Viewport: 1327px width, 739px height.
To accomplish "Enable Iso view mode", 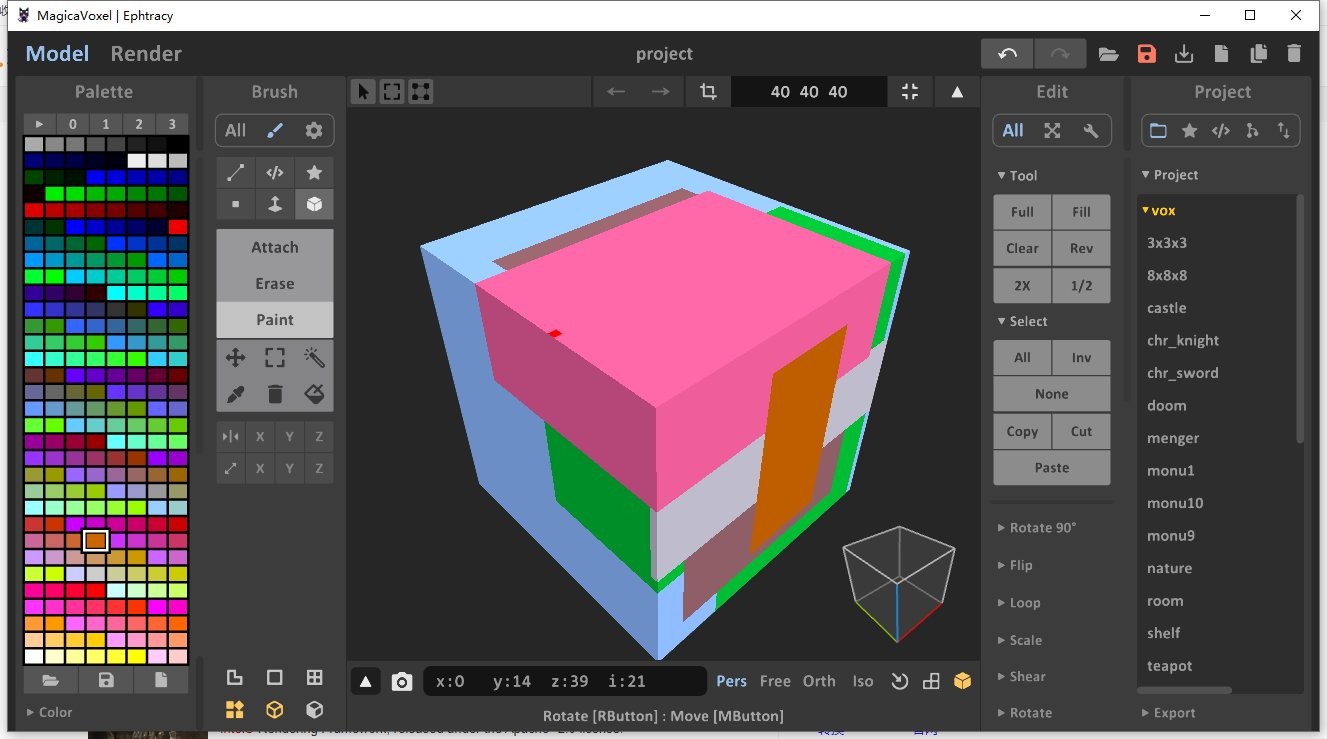I will click(x=862, y=681).
